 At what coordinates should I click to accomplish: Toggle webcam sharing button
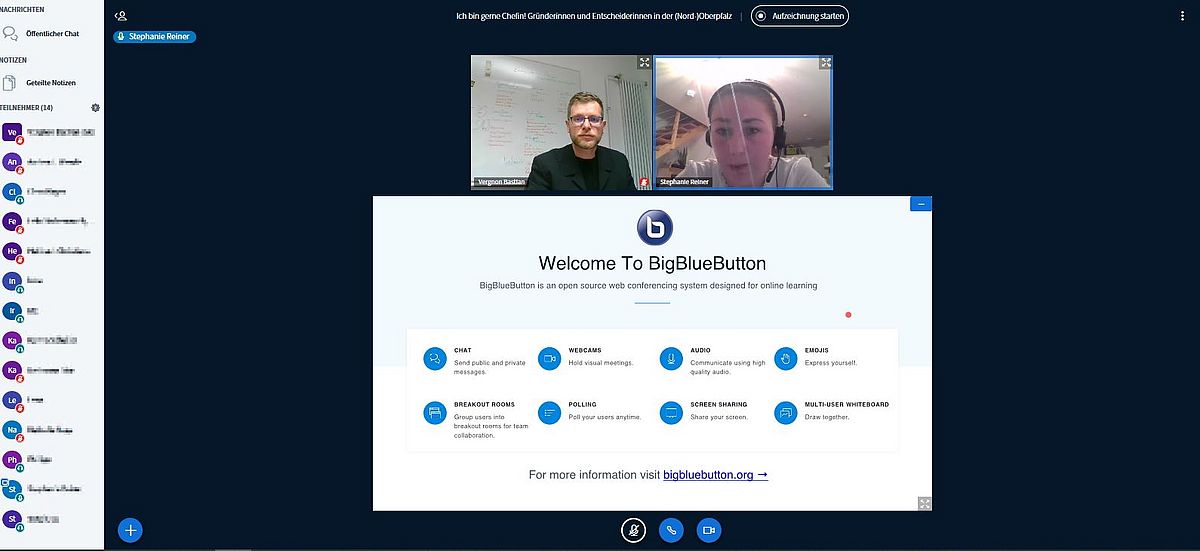coord(709,530)
